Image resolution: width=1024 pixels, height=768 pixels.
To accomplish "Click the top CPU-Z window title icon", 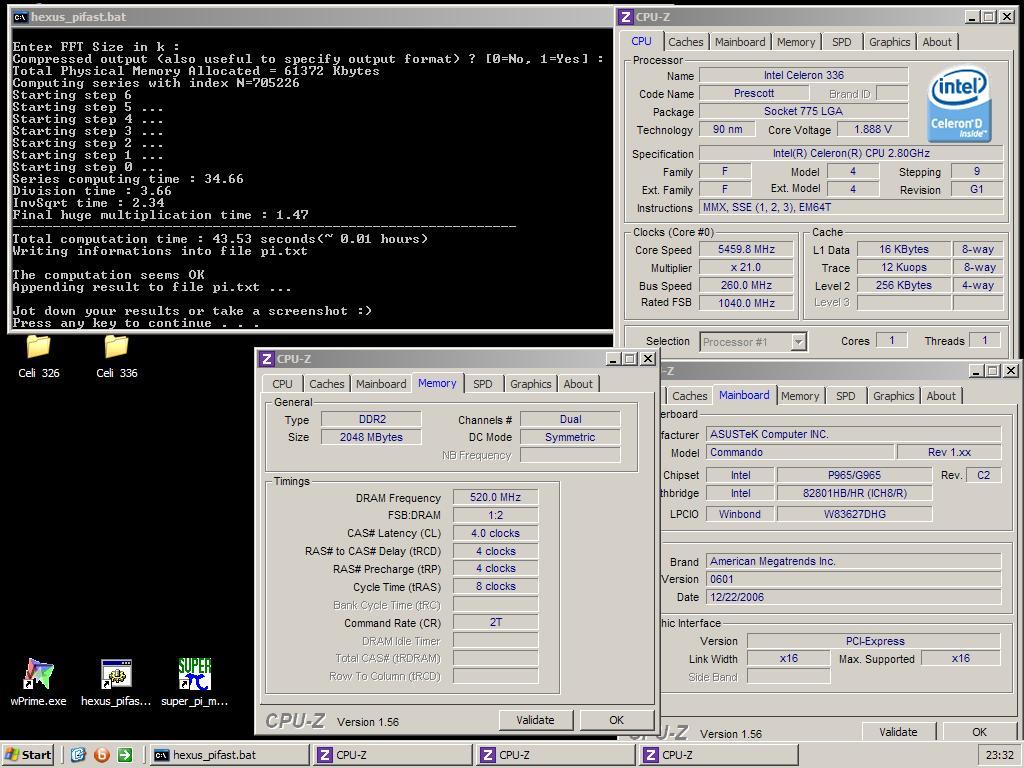I will tap(626, 17).
